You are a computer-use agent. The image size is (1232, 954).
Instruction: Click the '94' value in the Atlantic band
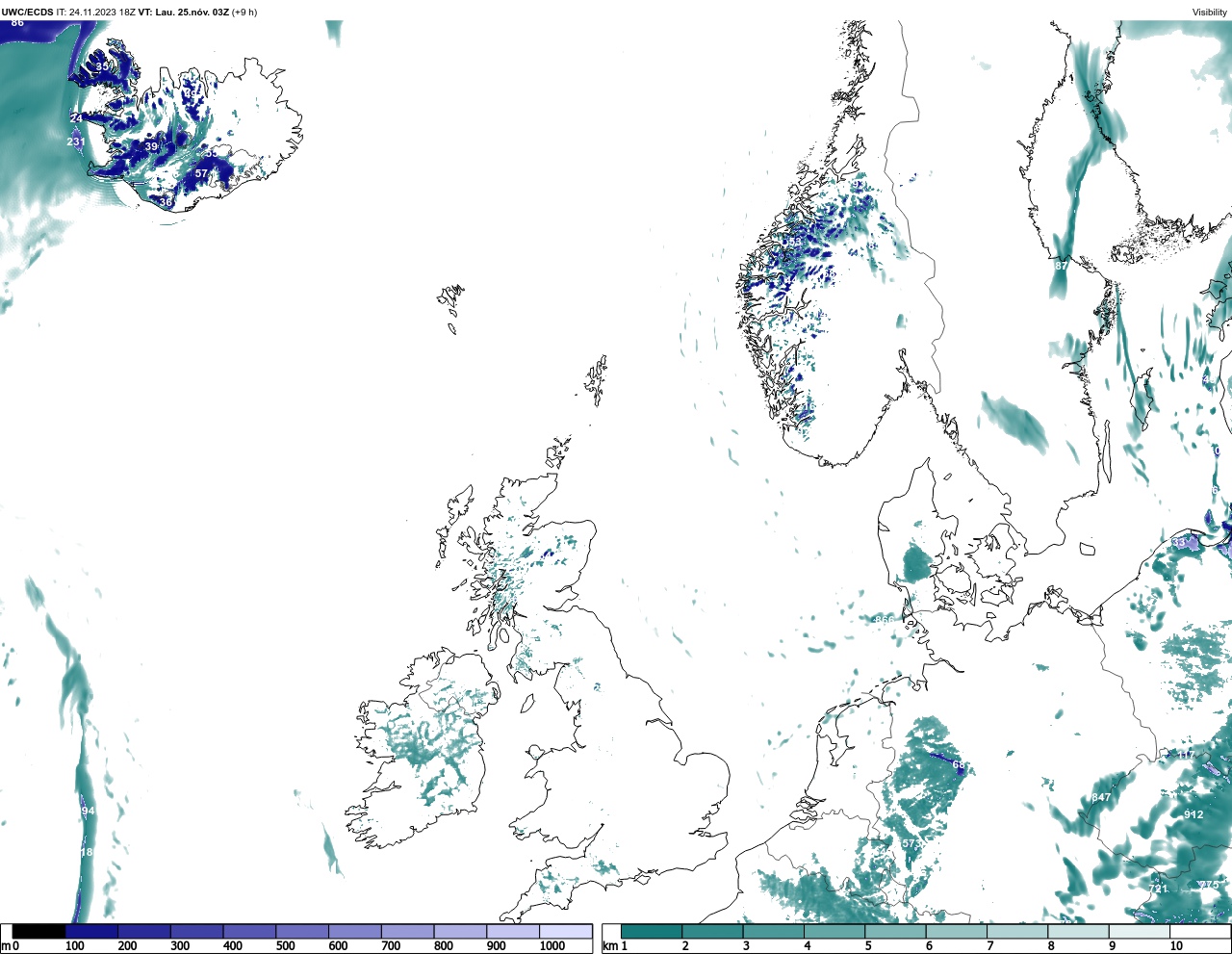(89, 812)
